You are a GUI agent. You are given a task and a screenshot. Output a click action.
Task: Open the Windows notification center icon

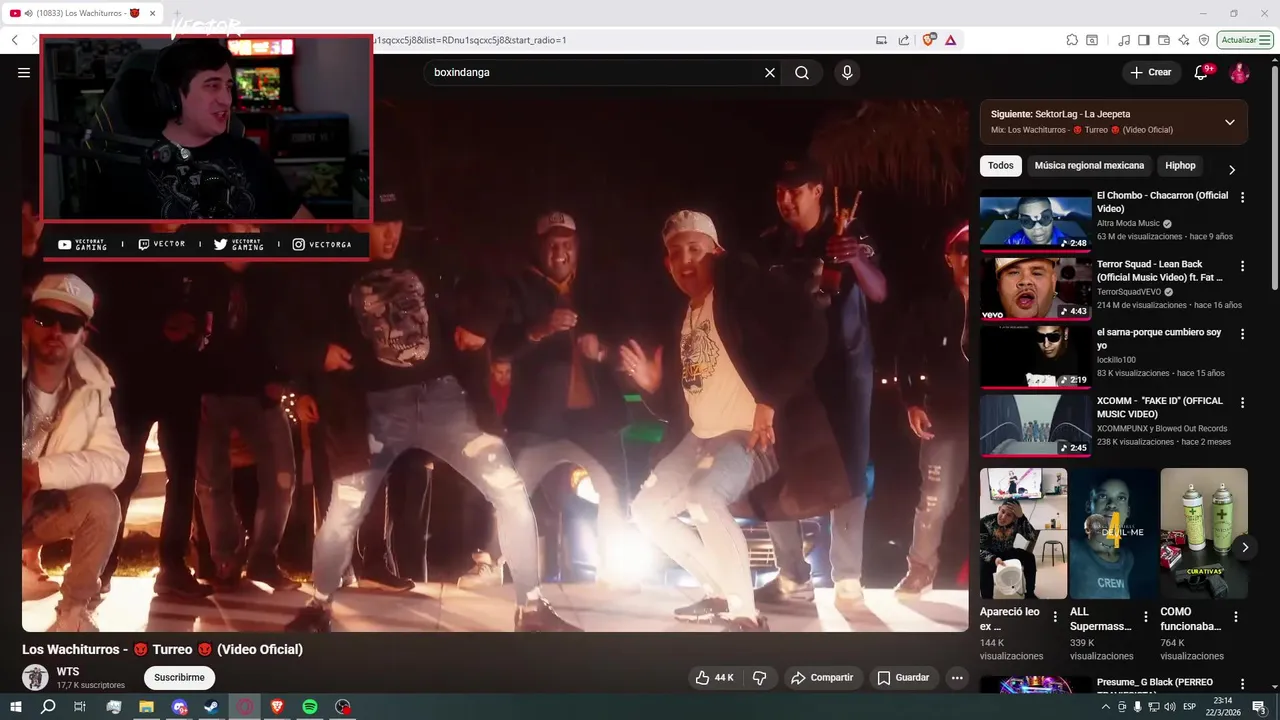1259,707
